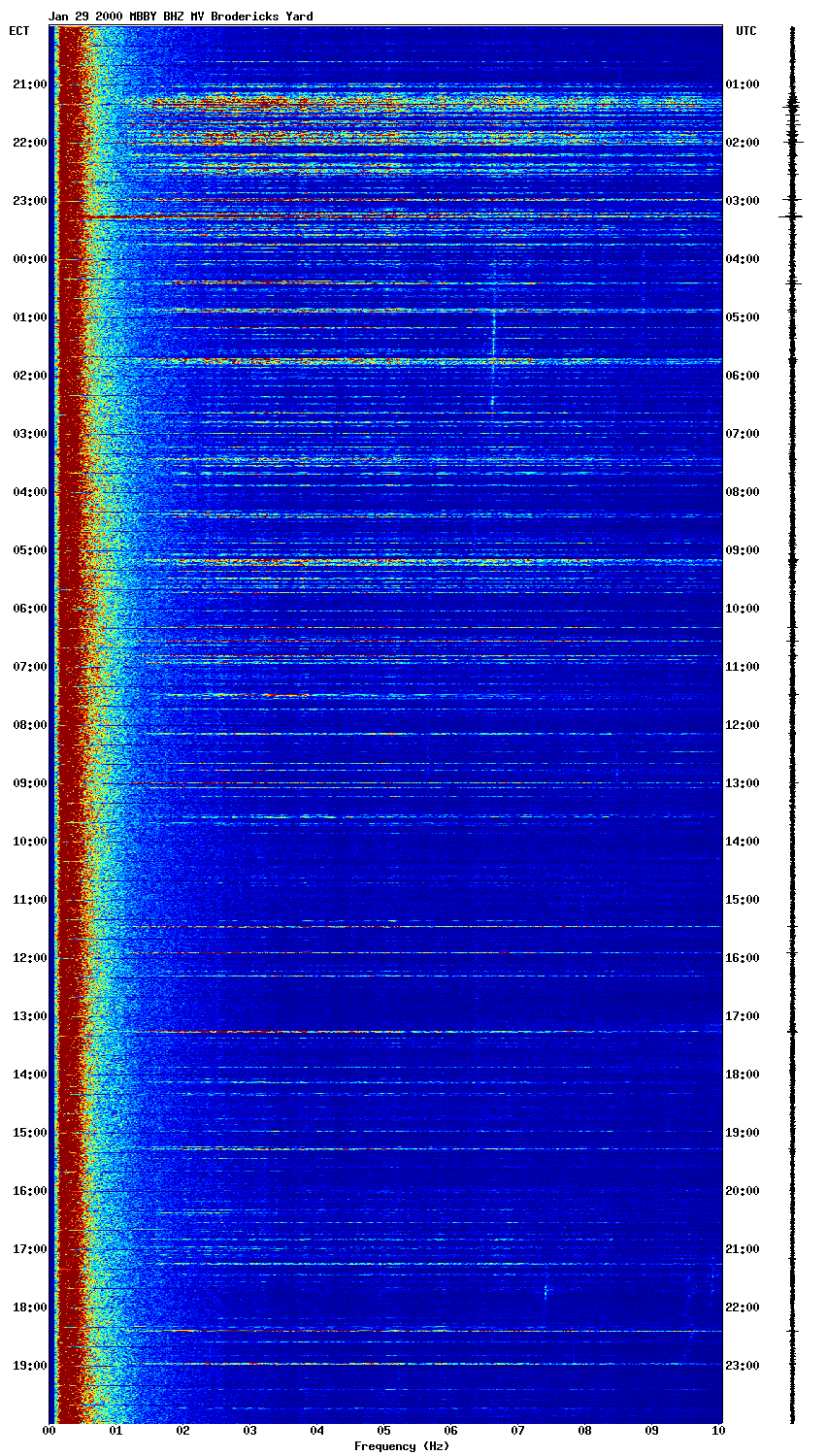Click the 21:00 UTC time label
Image resolution: width=827 pixels, height=1456 pixels.
pyautogui.click(x=743, y=1249)
